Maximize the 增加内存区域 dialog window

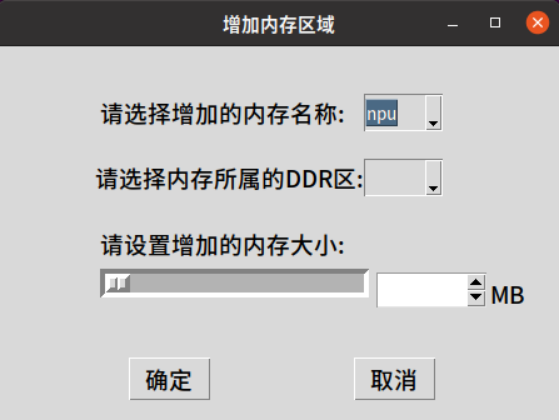coord(495,23)
